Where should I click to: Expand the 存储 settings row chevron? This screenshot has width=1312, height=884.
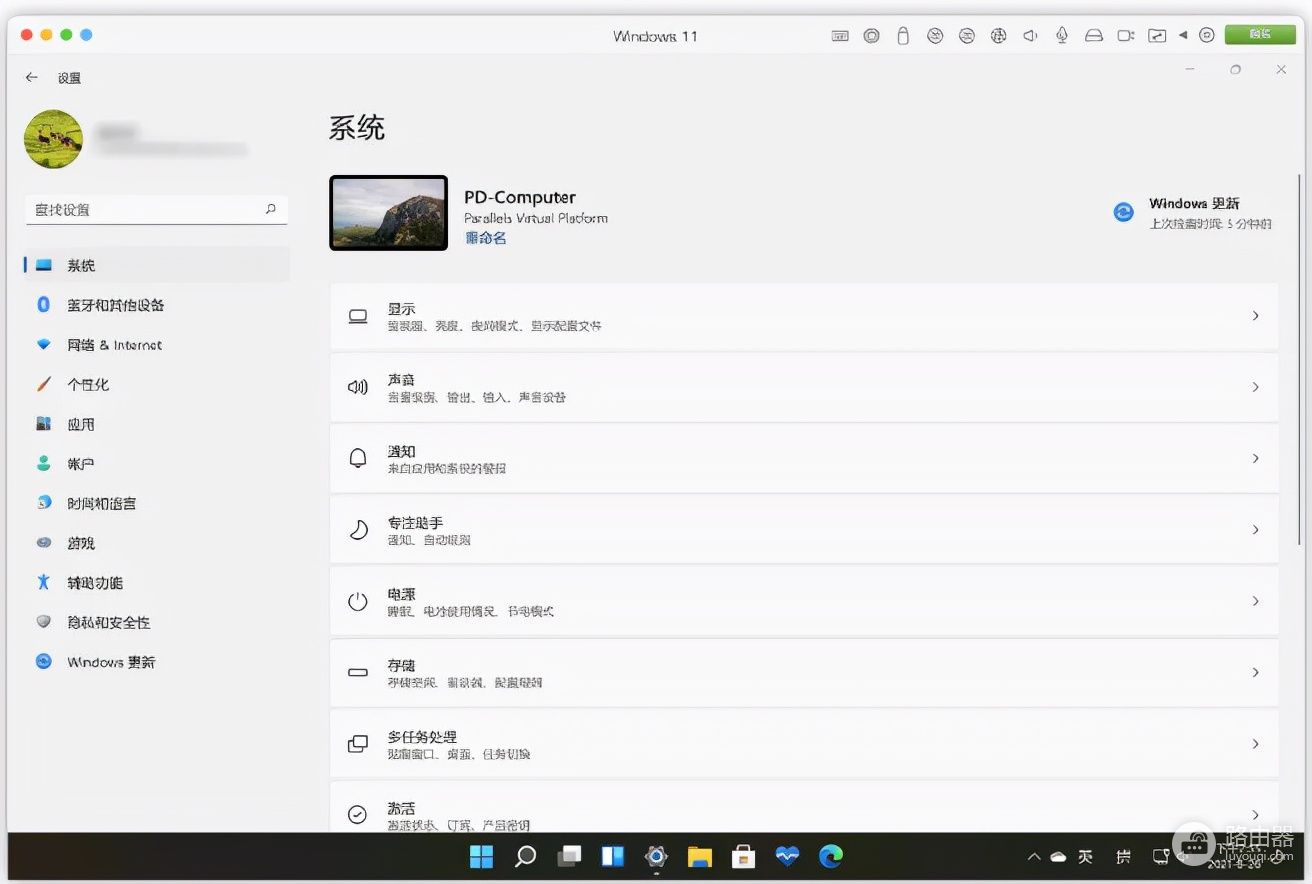[1255, 673]
